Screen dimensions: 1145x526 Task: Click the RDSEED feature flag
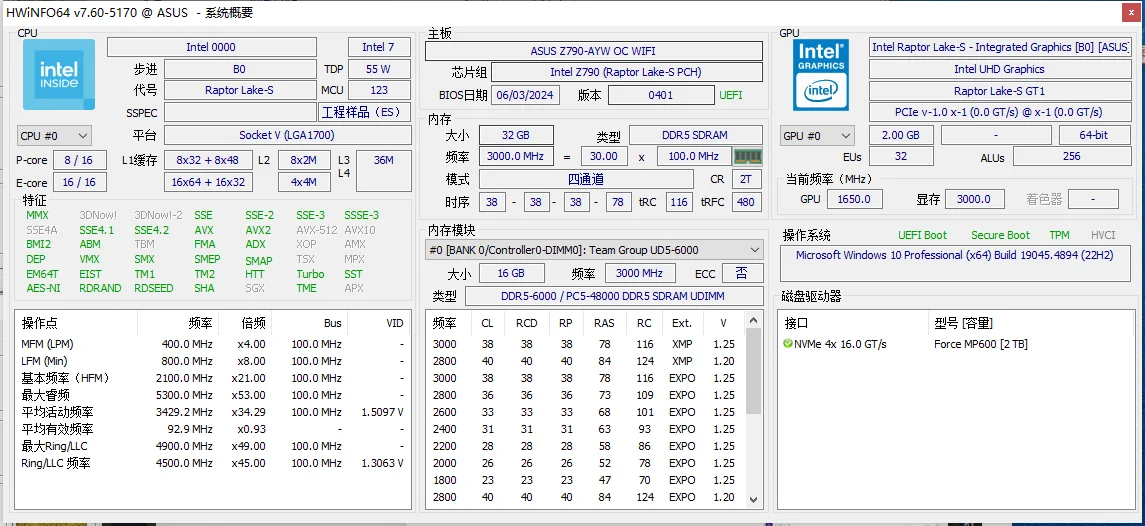point(153,289)
